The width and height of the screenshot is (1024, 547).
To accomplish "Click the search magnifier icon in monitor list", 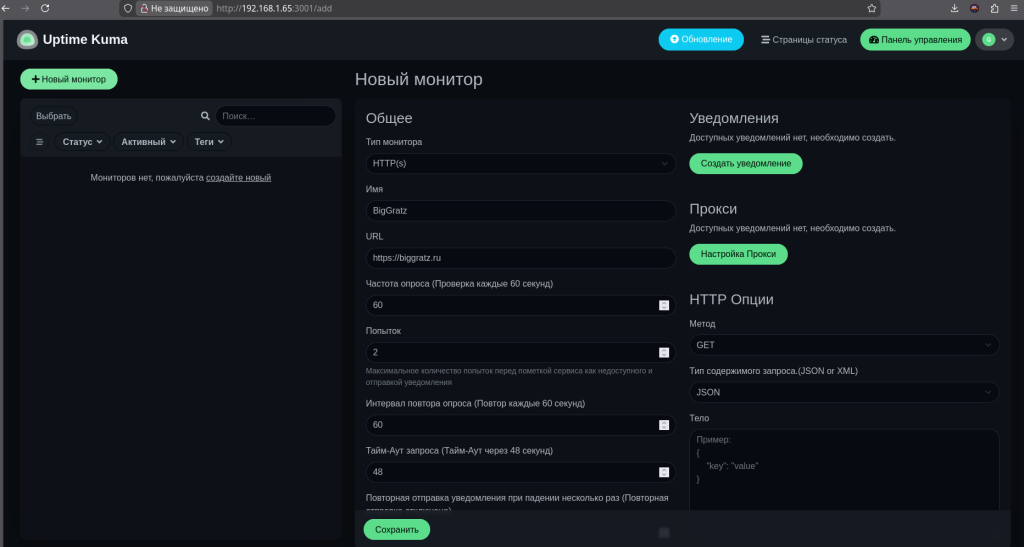I will click(x=205, y=116).
